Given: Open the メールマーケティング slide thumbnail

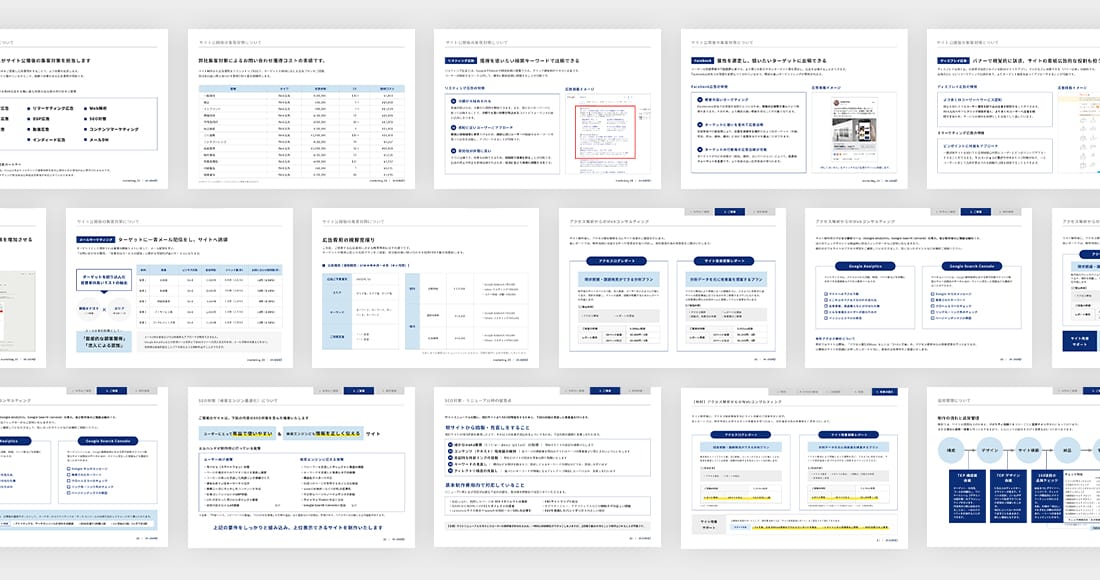Looking at the screenshot, I should tap(180, 288).
